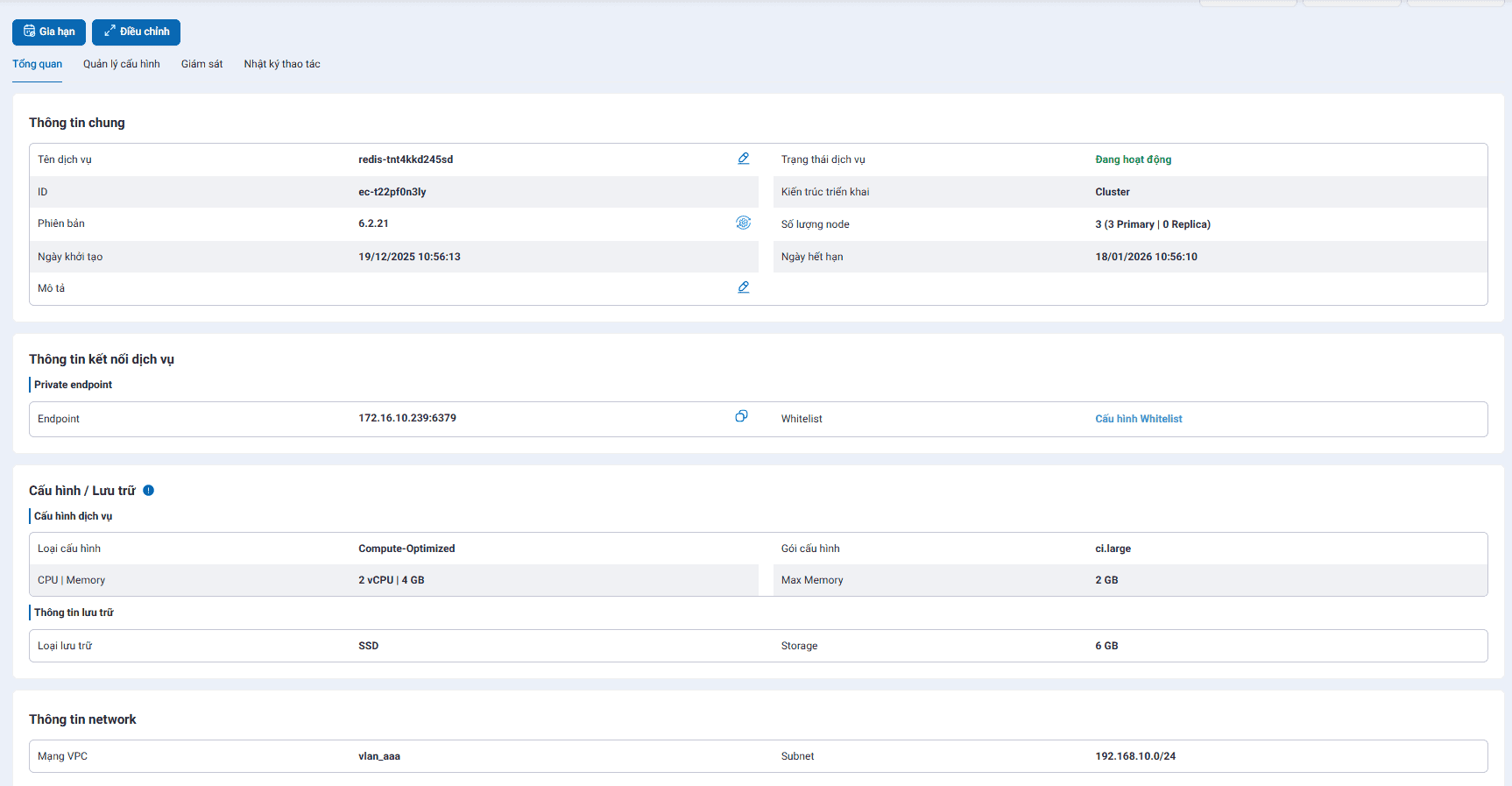Open the Giám sát tab

tap(201, 64)
